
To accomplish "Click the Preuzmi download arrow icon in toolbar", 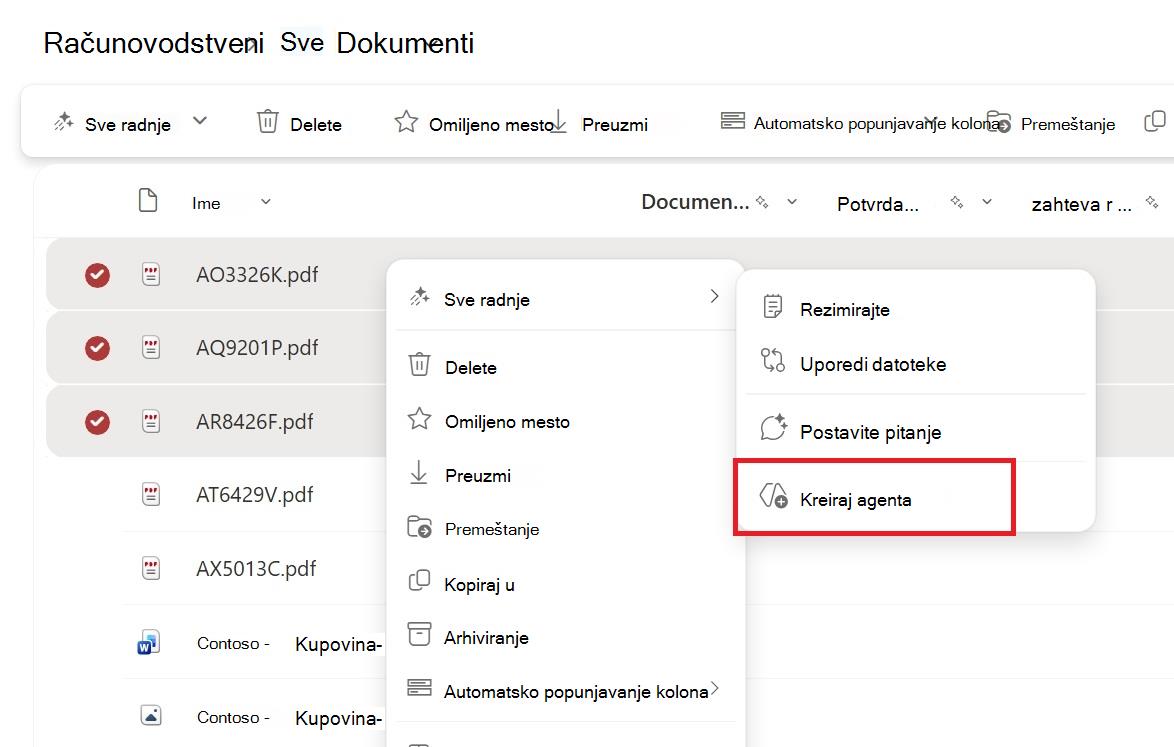I will 559,121.
